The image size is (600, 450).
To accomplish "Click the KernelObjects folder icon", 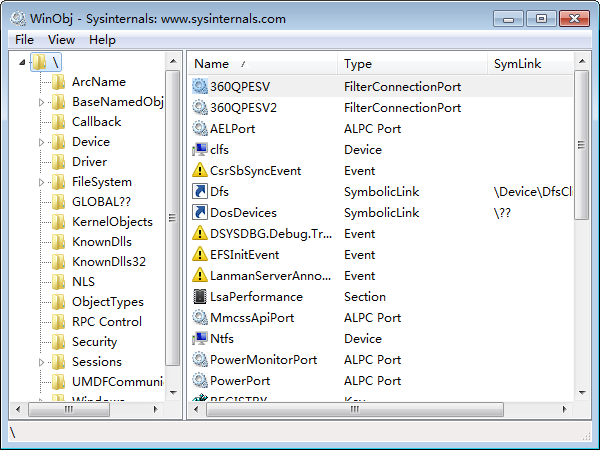I will point(58,222).
